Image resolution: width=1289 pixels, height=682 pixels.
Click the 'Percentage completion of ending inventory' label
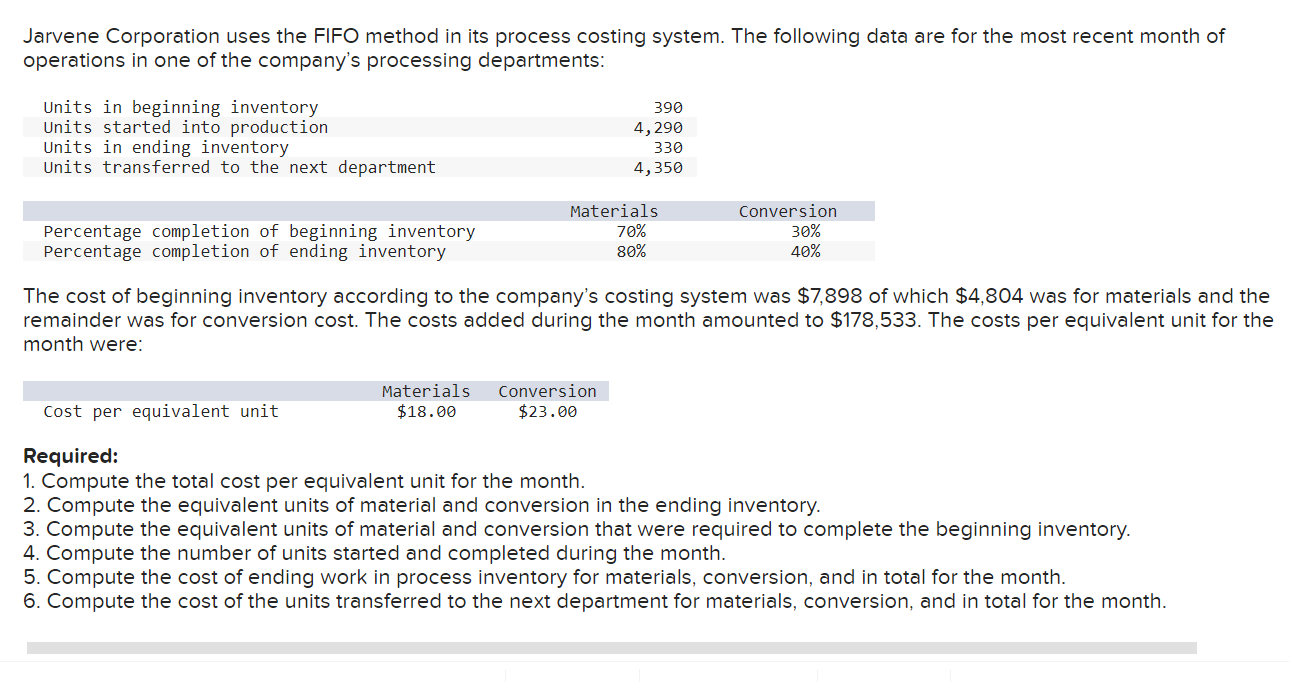coord(245,251)
